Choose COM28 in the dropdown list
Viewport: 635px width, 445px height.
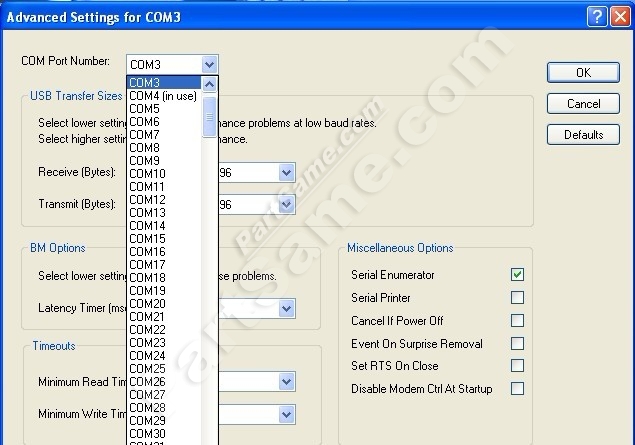(164, 407)
